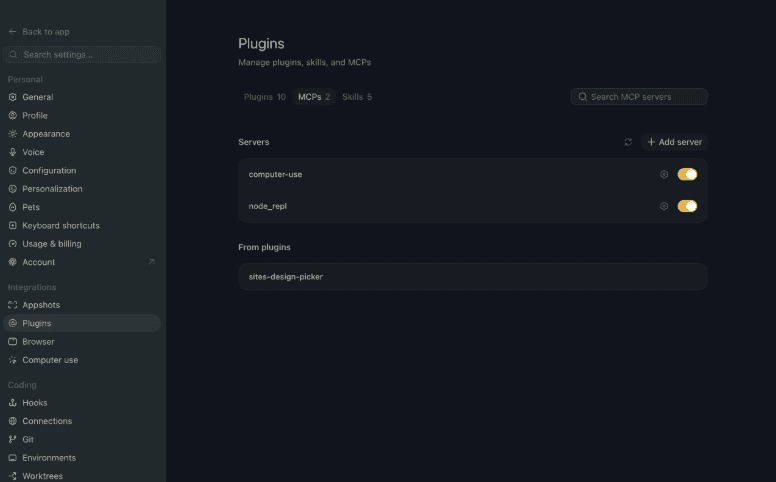The width and height of the screenshot is (776, 482).
Task: Open settings gear for node_repl server
Action: coord(664,206)
